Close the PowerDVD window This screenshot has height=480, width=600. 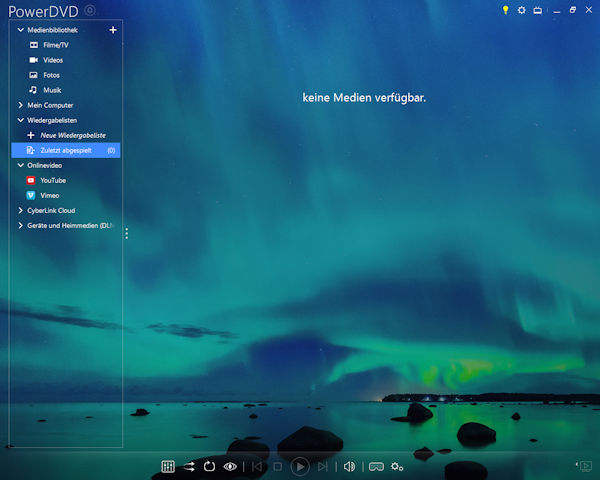(589, 10)
